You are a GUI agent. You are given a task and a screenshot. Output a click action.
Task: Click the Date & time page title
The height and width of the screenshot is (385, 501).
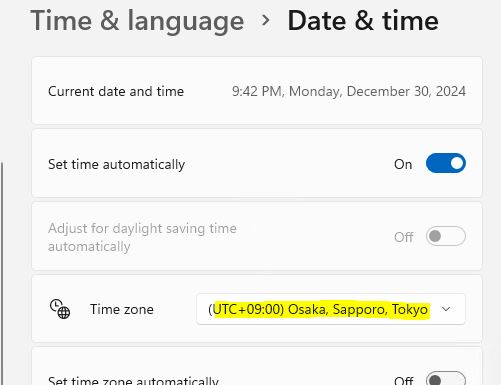coord(363,21)
